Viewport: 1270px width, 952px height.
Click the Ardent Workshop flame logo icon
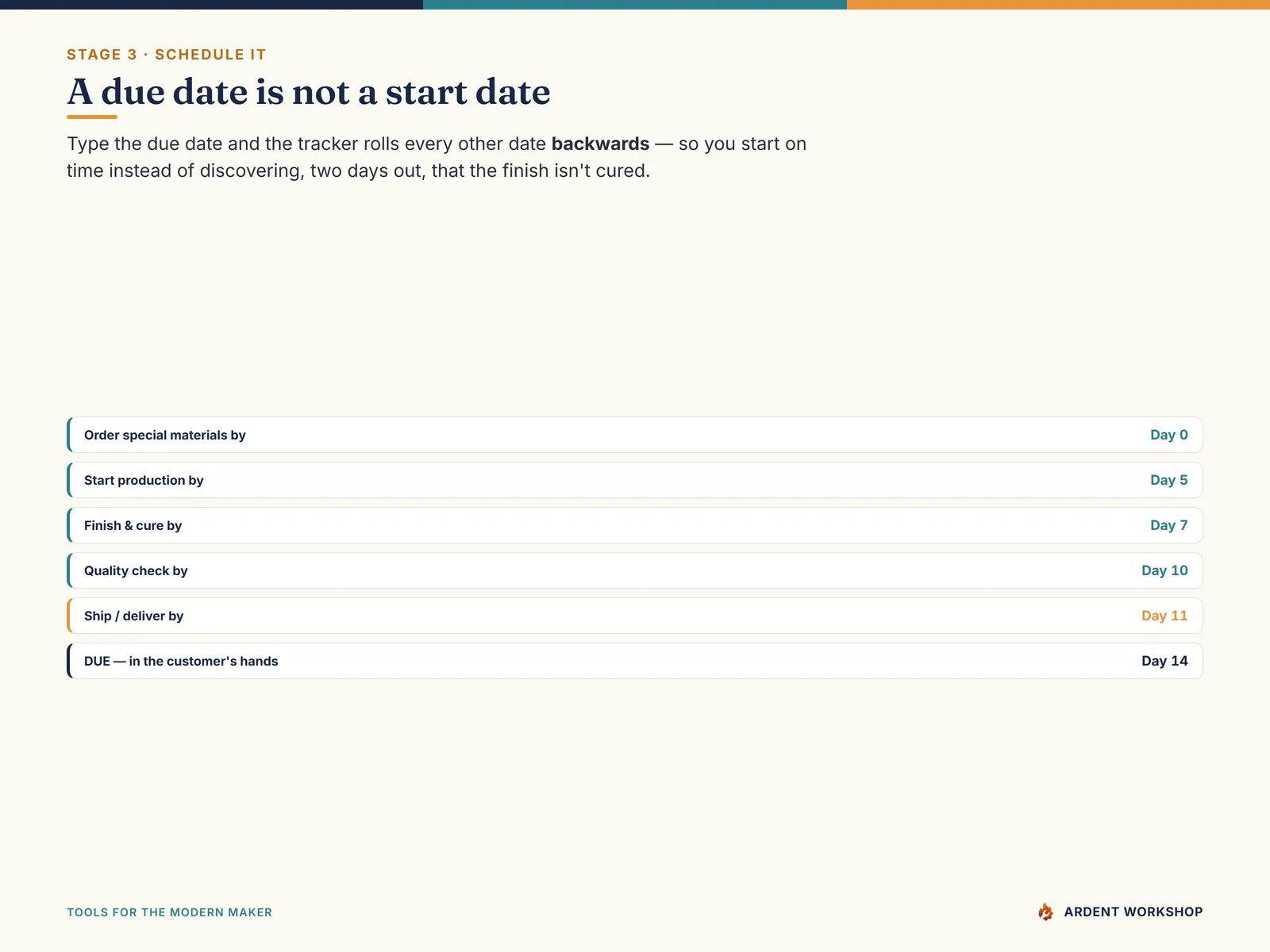(1045, 912)
